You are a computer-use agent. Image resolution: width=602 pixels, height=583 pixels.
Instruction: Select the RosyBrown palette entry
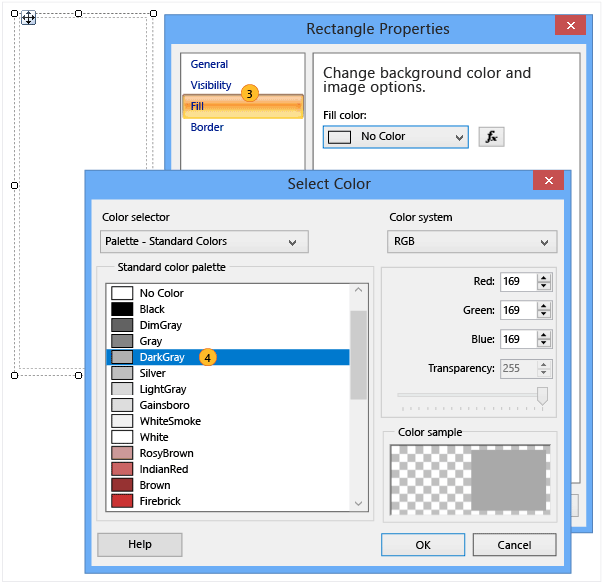[228, 453]
